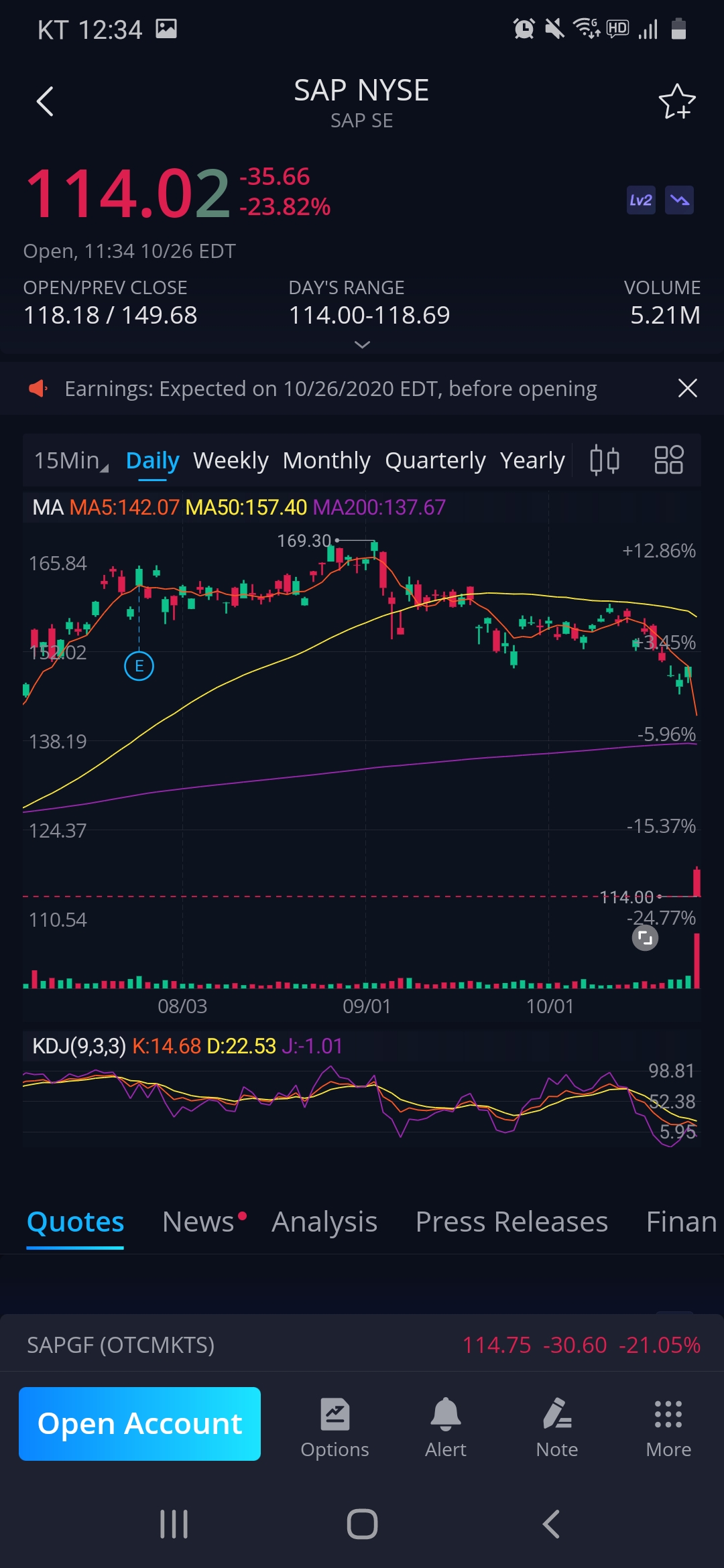The height and width of the screenshot is (1568, 724).
Task: Tap the purple downtrend chart badge
Action: [679, 200]
